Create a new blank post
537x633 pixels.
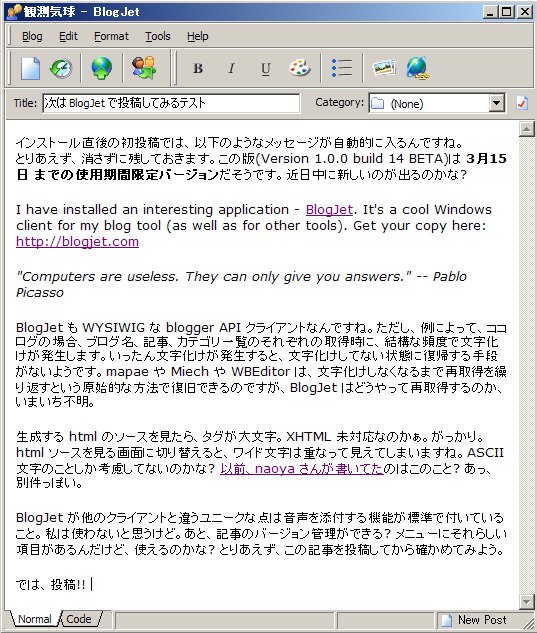tap(30, 68)
